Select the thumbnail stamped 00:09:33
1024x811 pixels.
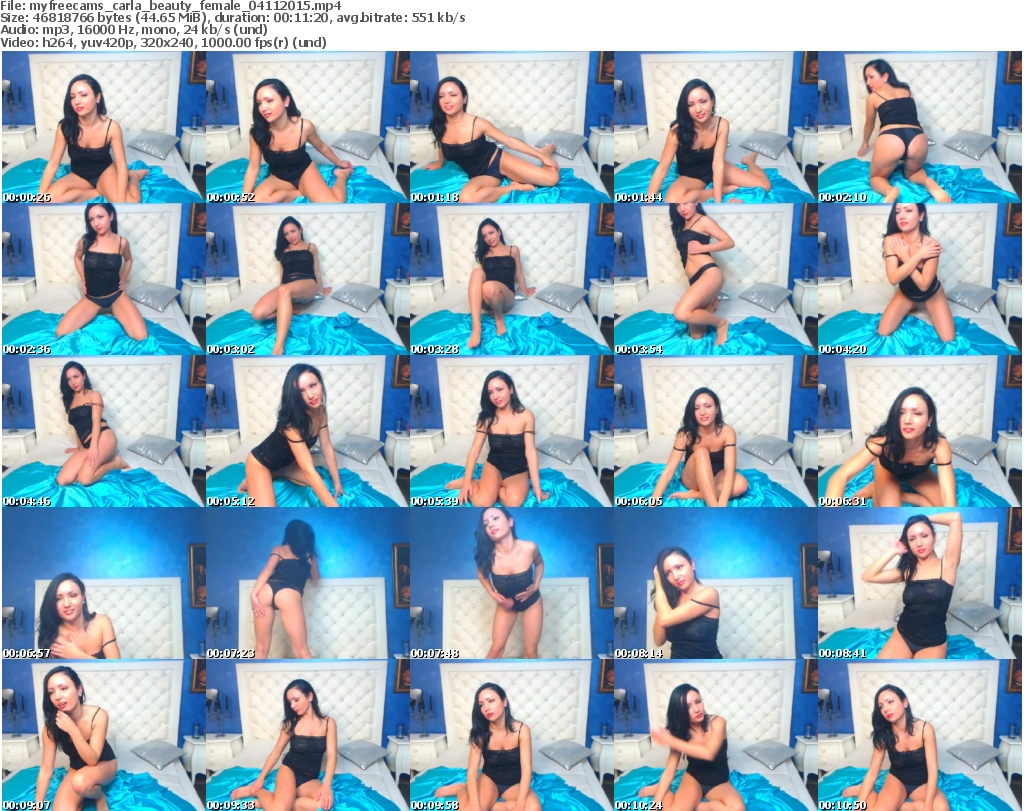(x=308, y=735)
